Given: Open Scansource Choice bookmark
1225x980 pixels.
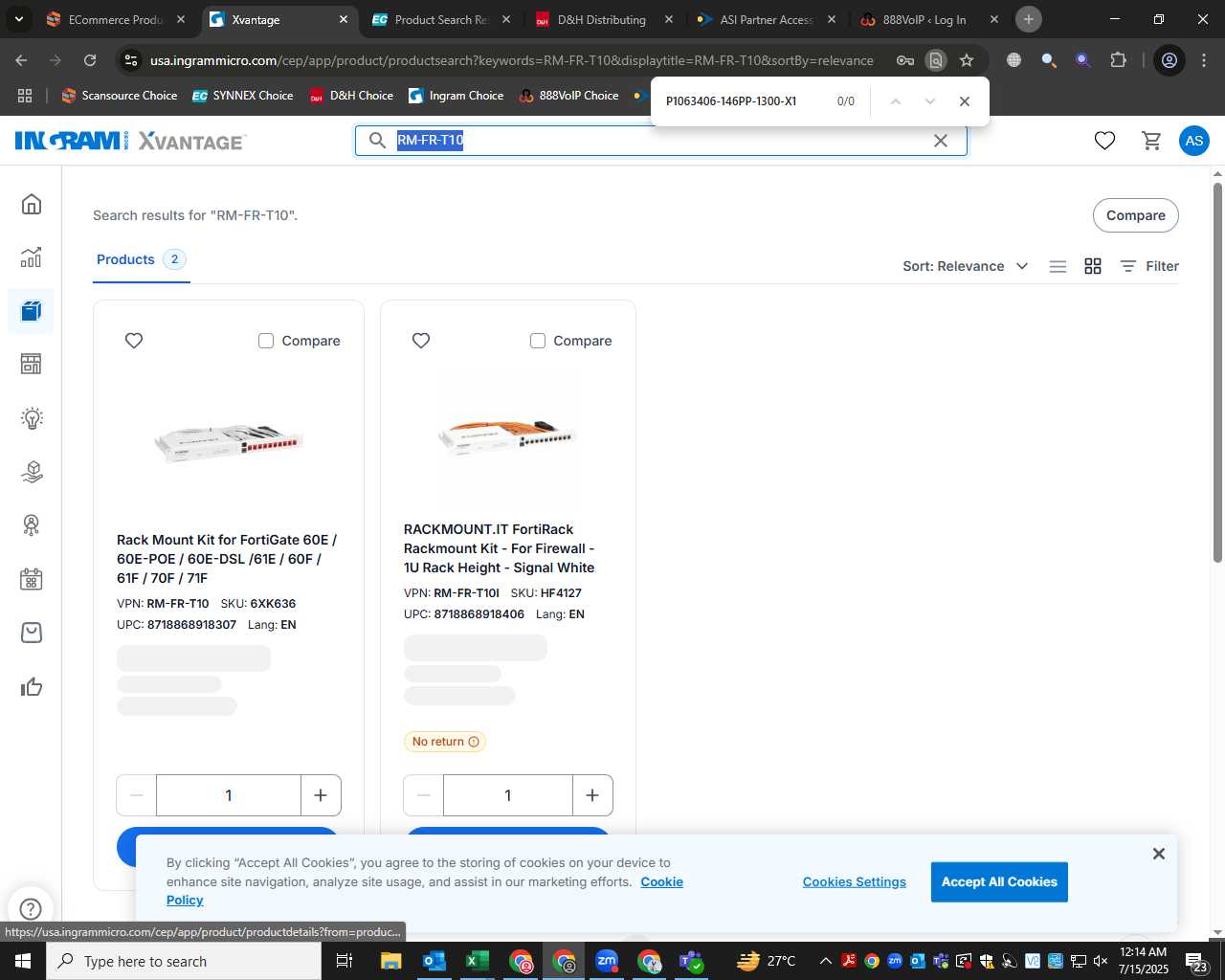Looking at the screenshot, I should click(x=119, y=96).
